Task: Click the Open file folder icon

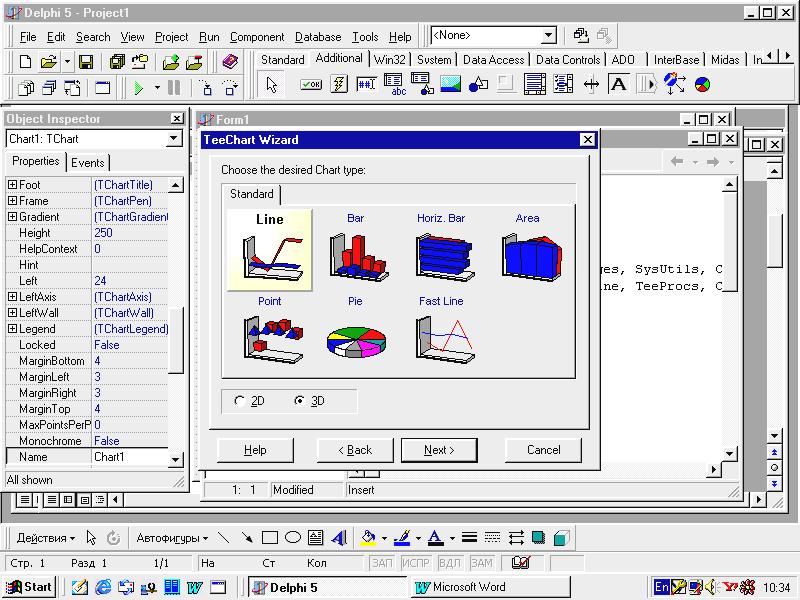Action: point(48,62)
